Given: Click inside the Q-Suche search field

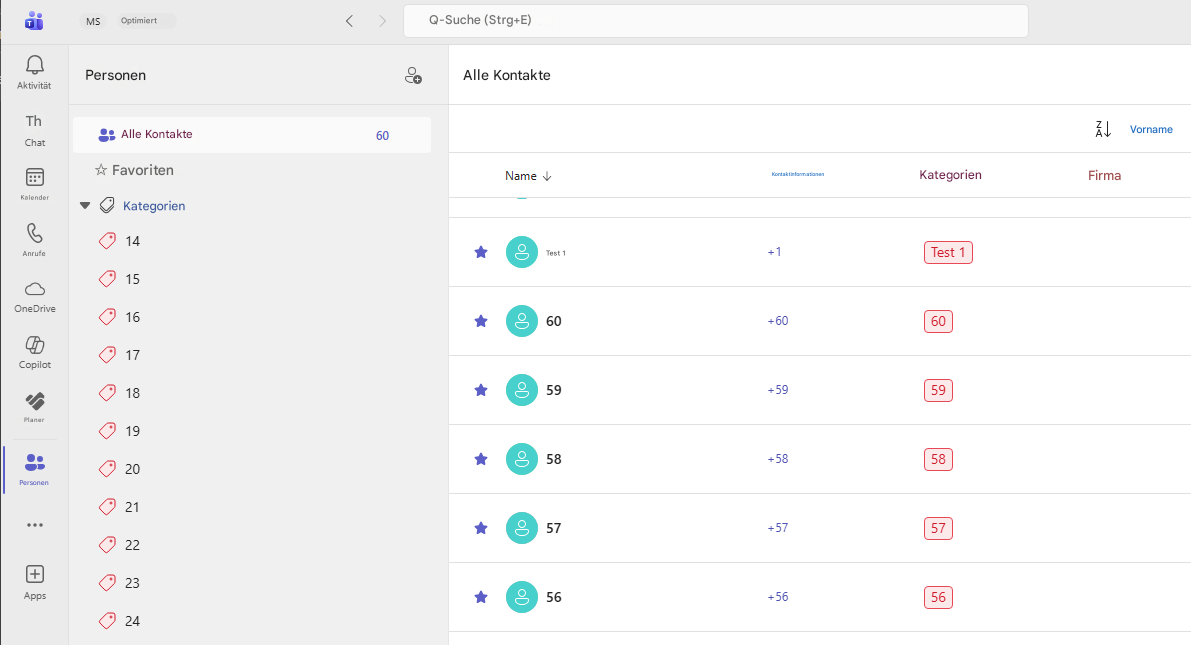Looking at the screenshot, I should coord(715,20).
